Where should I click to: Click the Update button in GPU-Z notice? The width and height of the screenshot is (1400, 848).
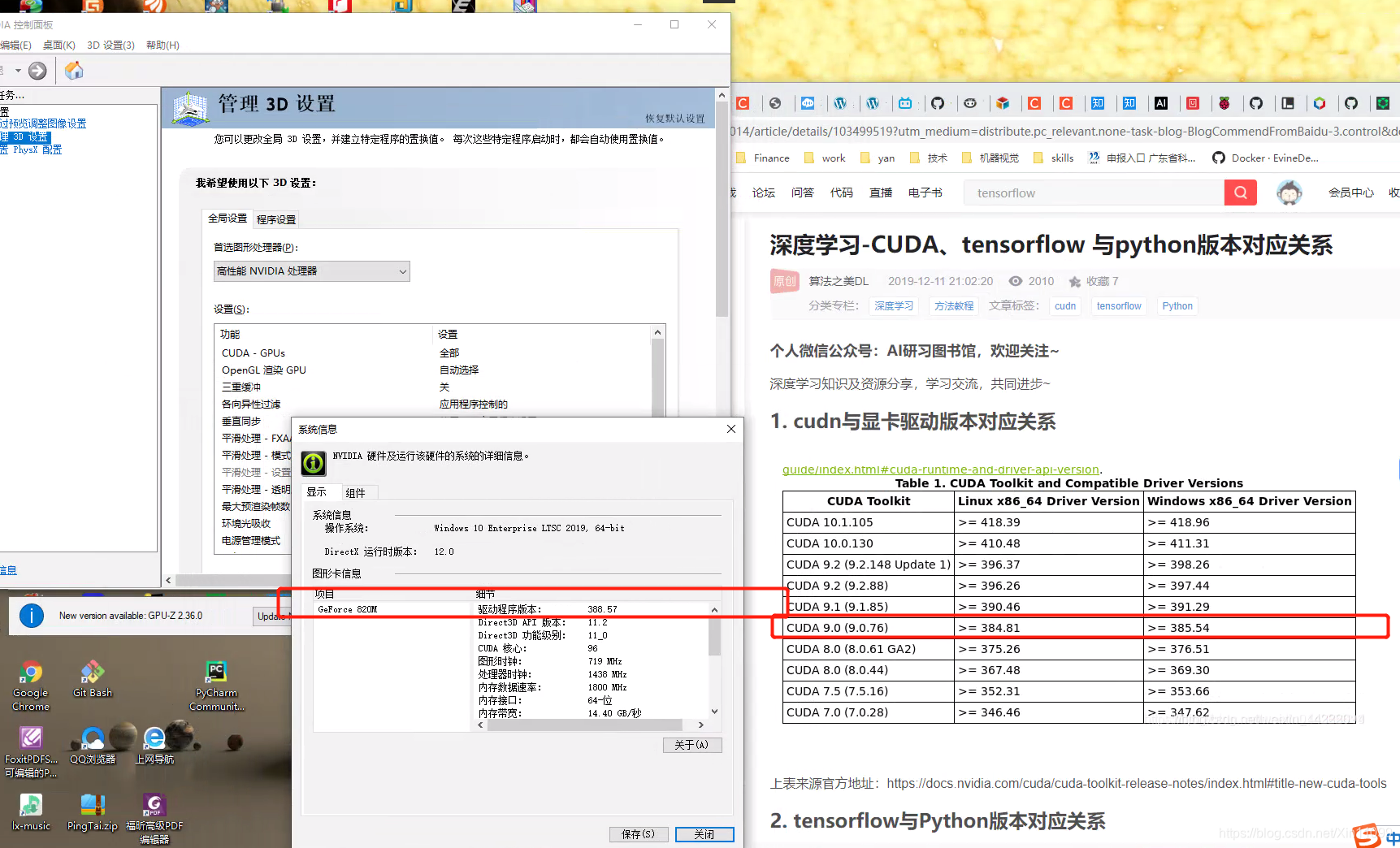point(272,617)
